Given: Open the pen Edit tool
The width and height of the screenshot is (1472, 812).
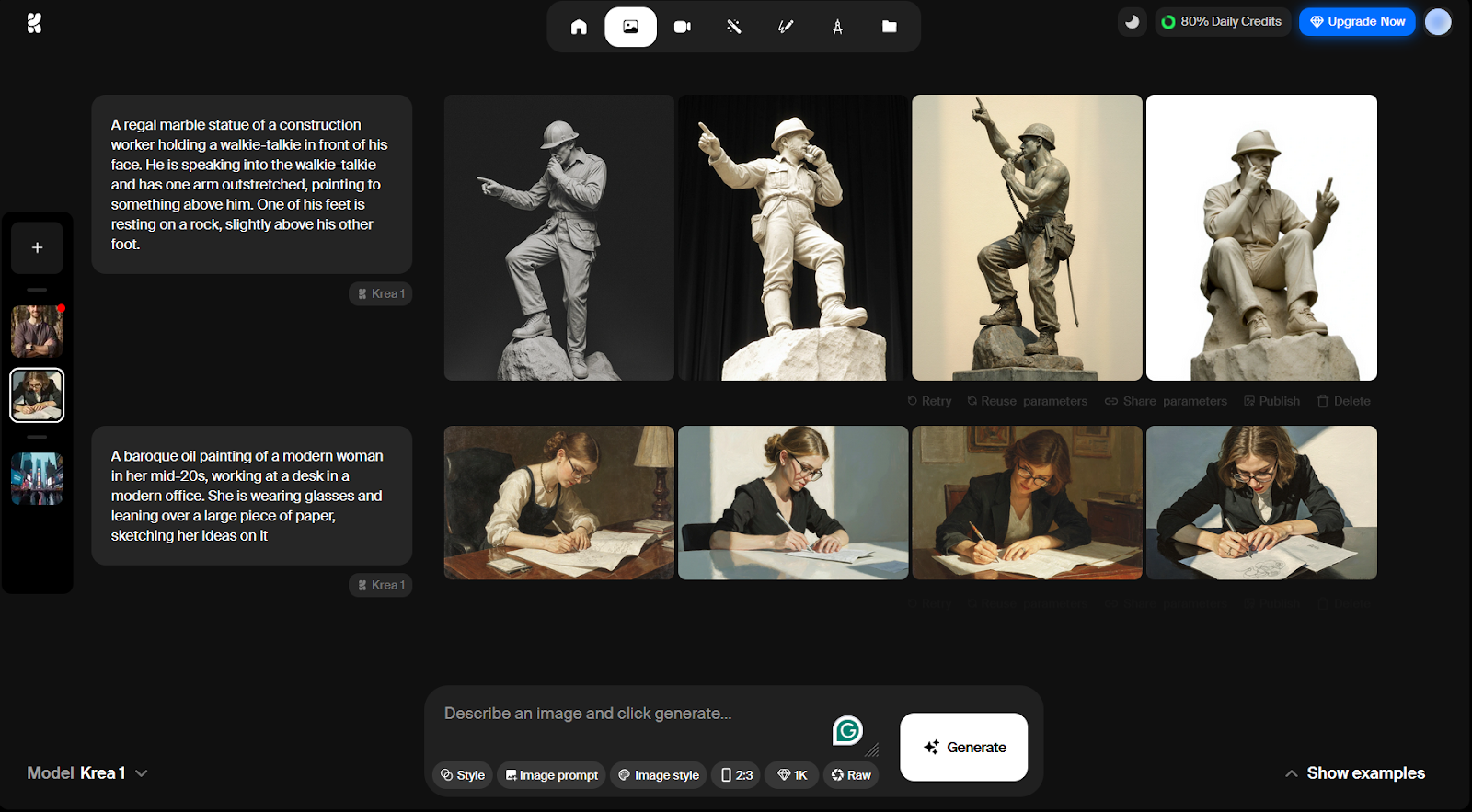Looking at the screenshot, I should (x=786, y=27).
